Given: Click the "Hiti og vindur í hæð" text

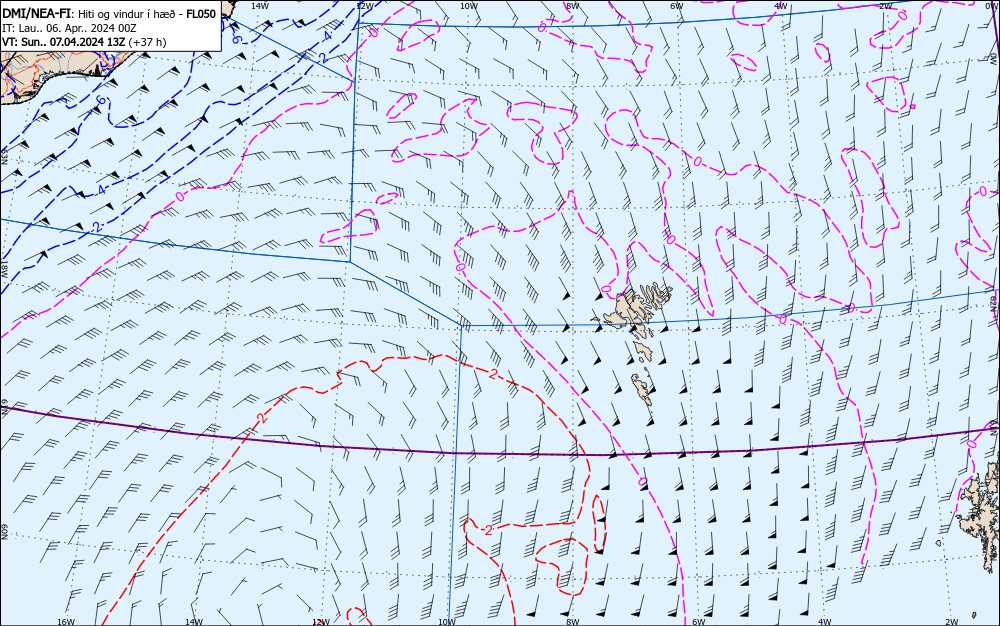Looking at the screenshot, I should coord(126,15).
